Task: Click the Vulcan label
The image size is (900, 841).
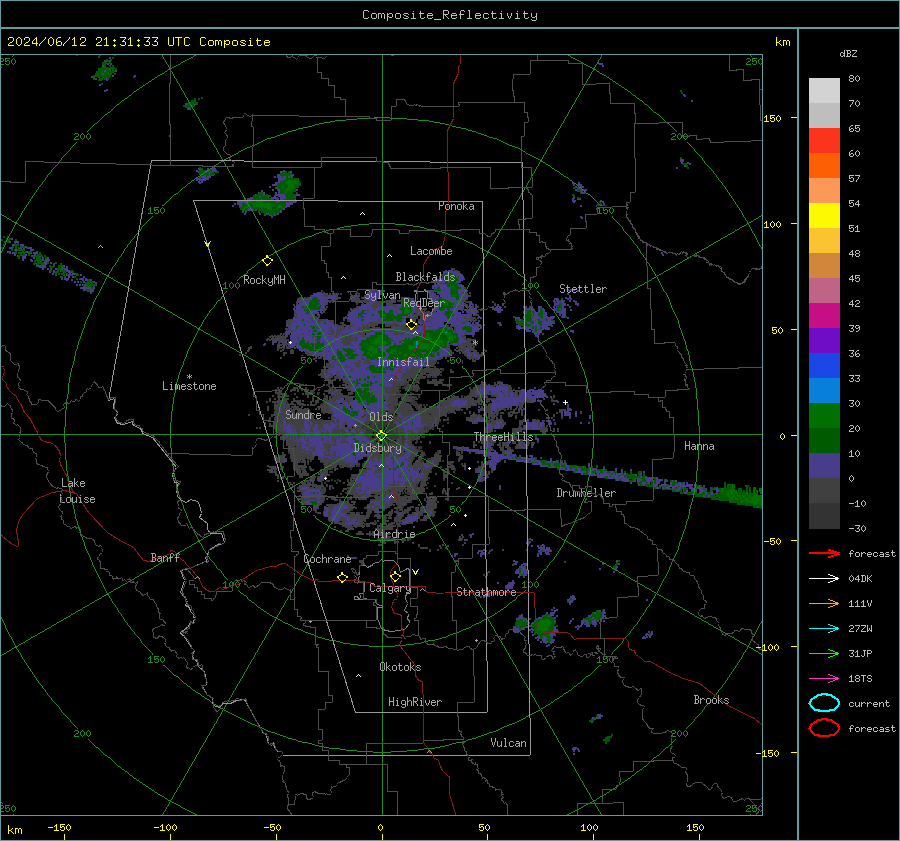Action: pyautogui.click(x=508, y=743)
